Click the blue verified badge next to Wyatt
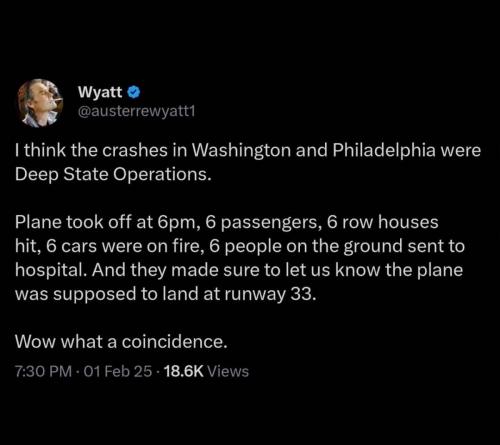The width and height of the screenshot is (500, 445). point(134,92)
